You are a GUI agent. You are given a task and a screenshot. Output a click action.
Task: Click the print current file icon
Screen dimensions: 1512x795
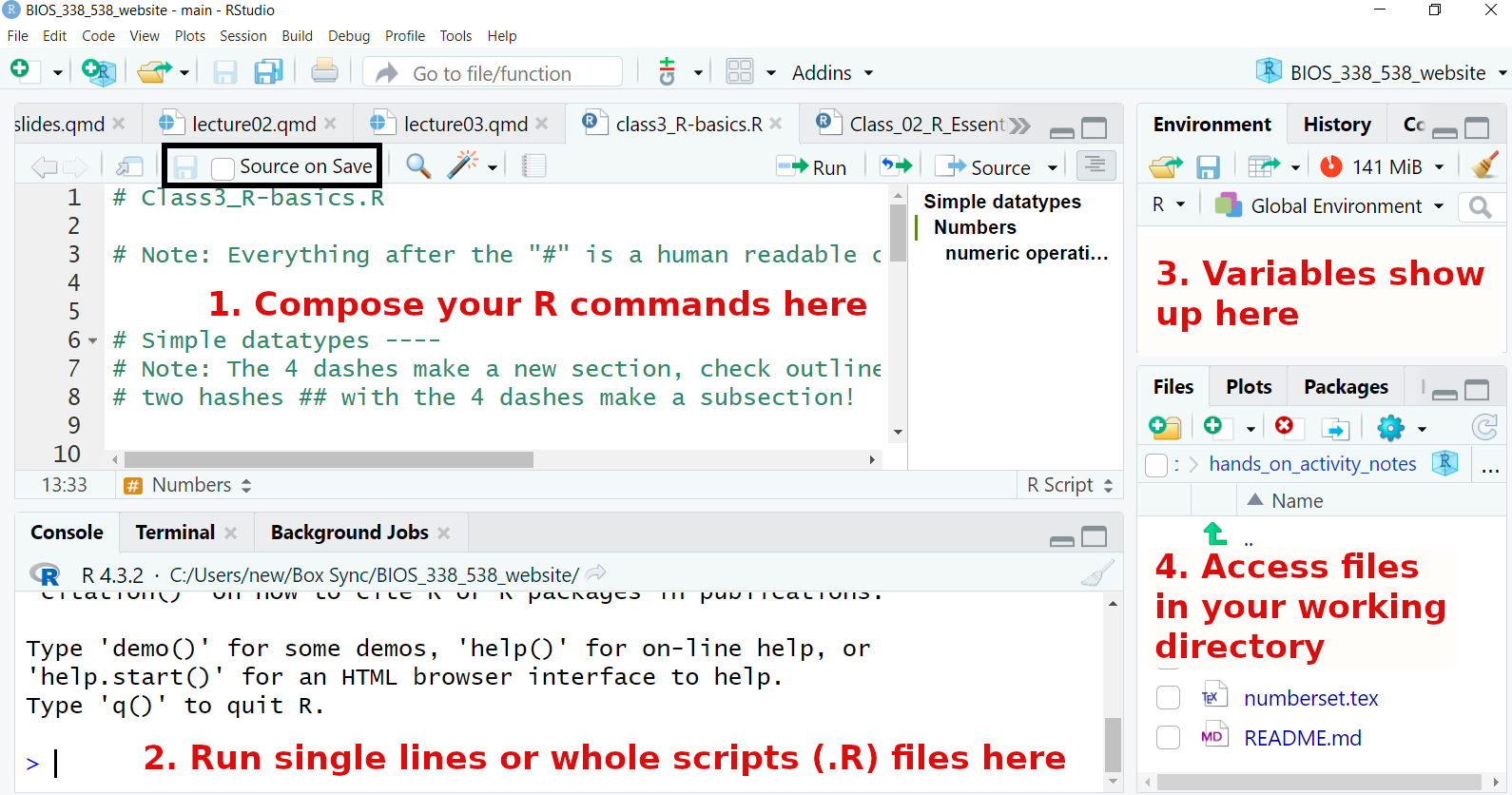tap(324, 72)
